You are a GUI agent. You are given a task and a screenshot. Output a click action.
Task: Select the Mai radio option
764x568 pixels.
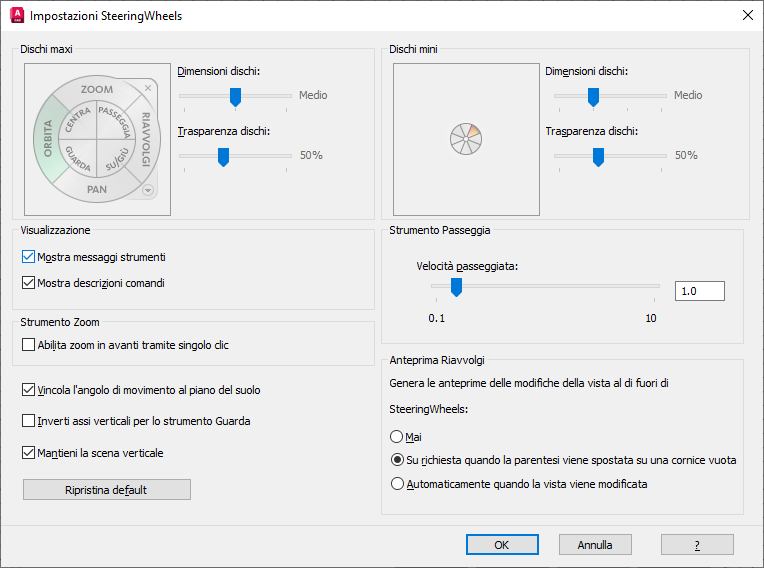tap(397, 437)
